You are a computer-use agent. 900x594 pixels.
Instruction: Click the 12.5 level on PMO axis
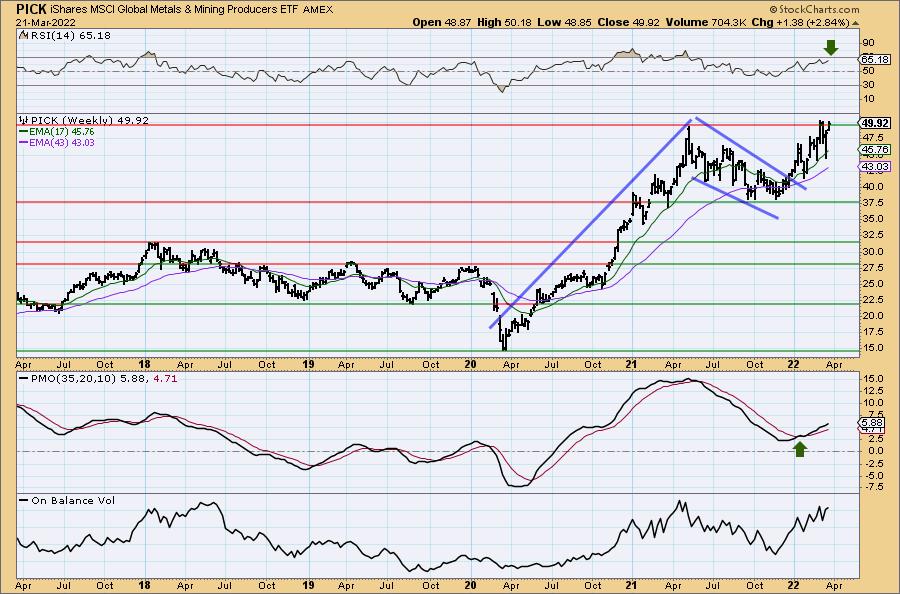[872, 391]
